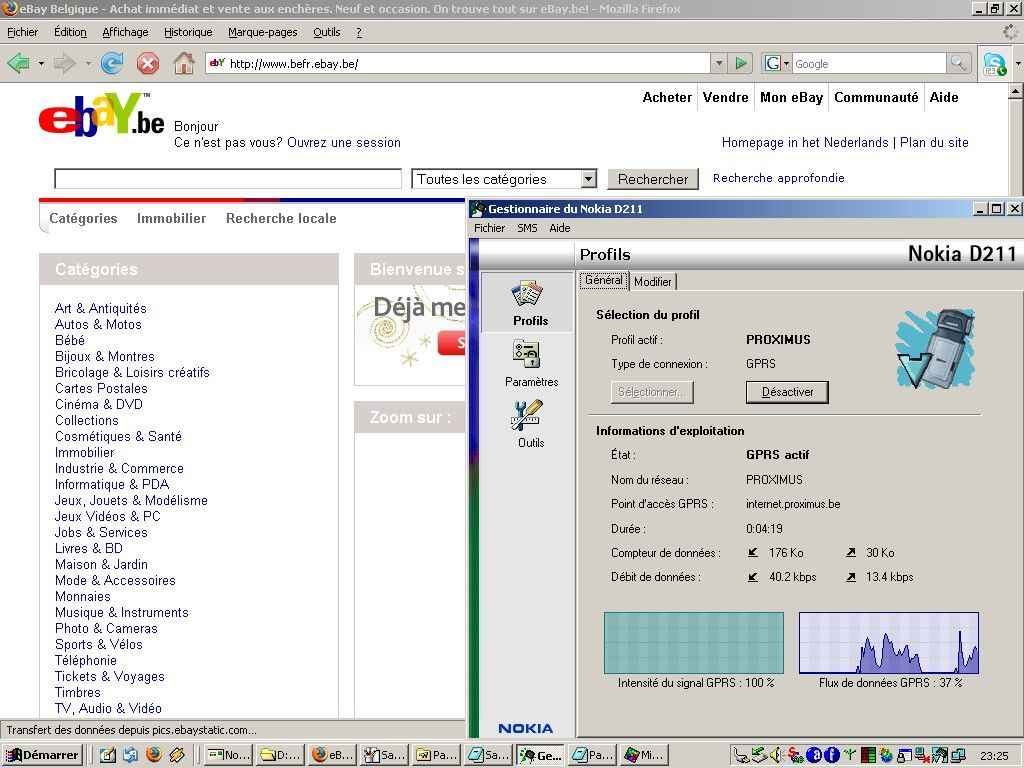Open Paramètres in Nokia sidebar
Image resolution: width=1024 pixels, height=768 pixels.
(530, 364)
